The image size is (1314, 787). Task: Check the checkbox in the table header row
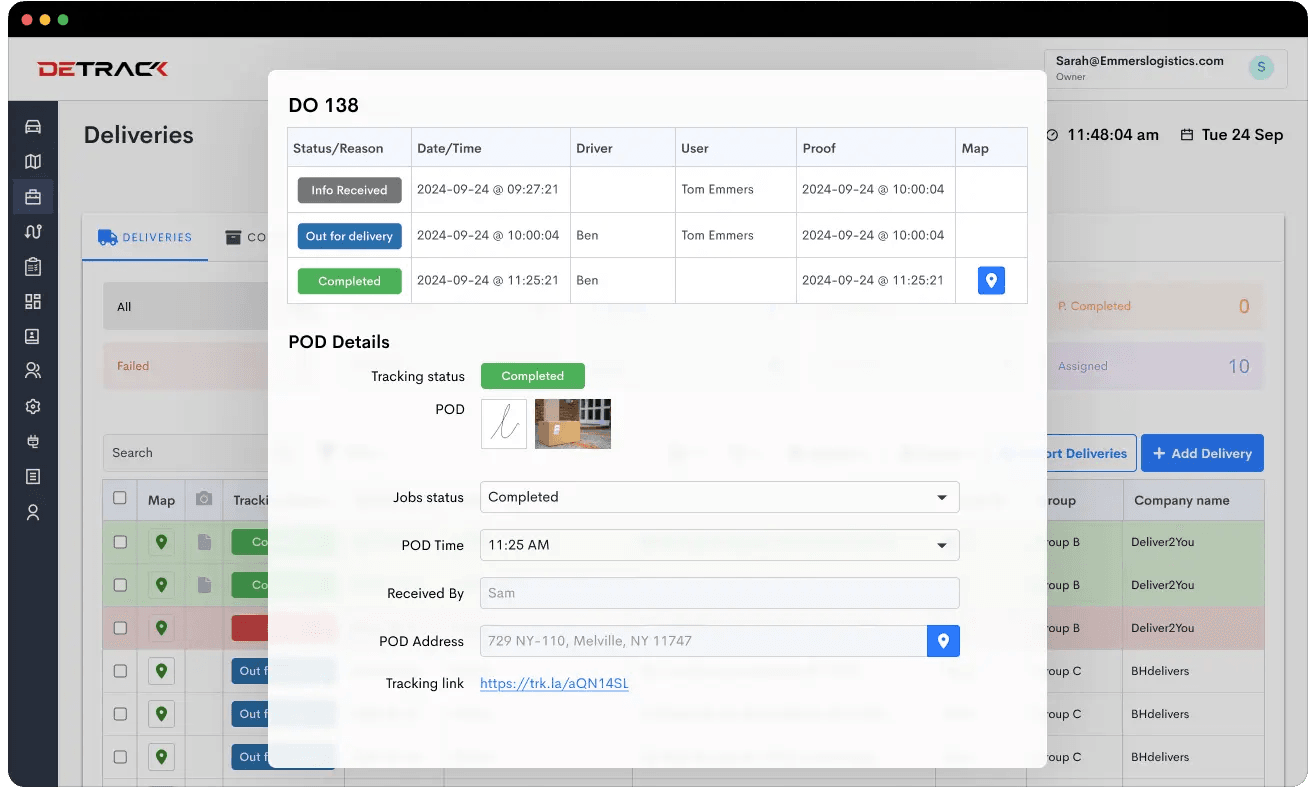click(120, 500)
